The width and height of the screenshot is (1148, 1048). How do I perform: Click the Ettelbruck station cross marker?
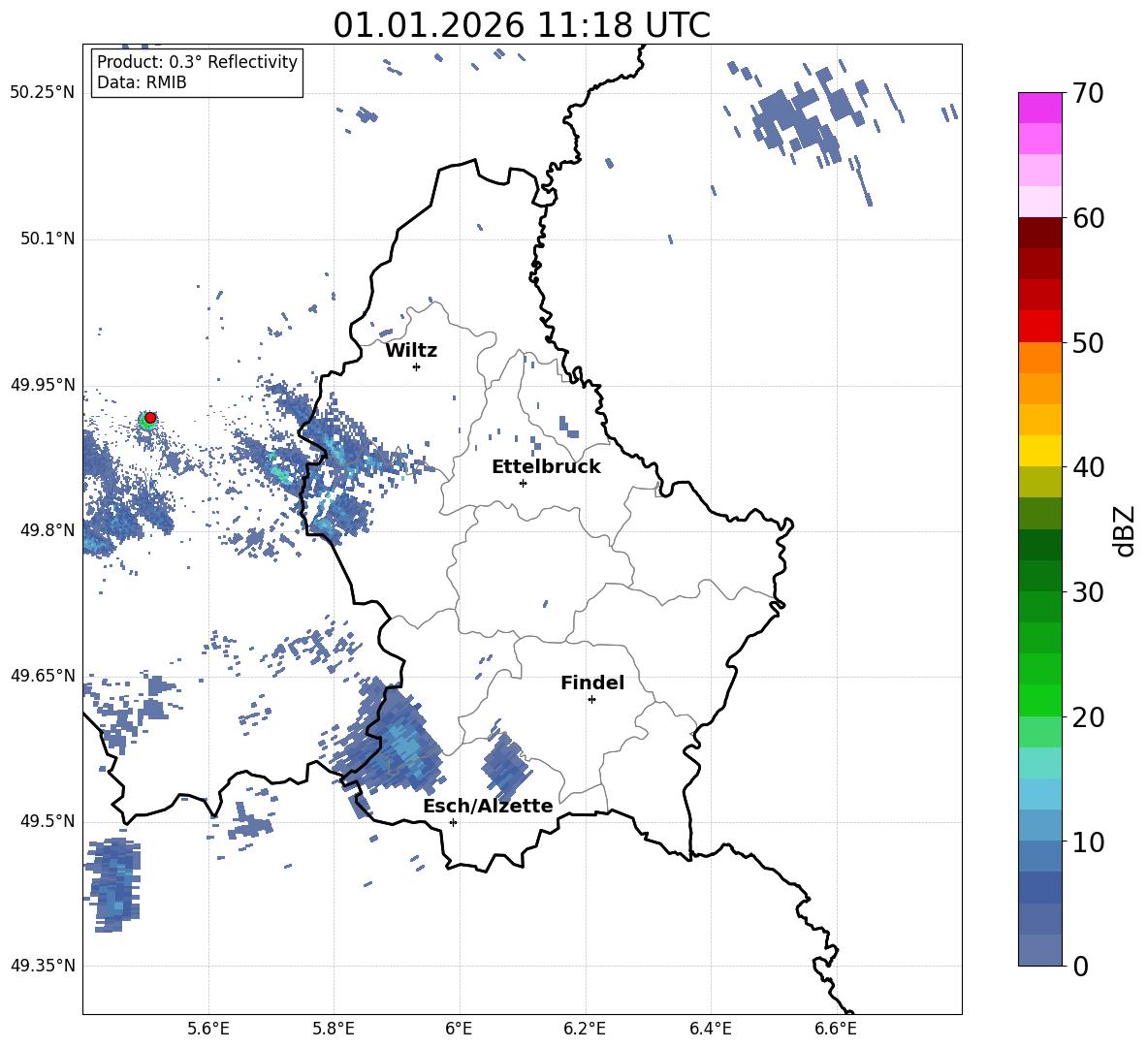pos(523,483)
